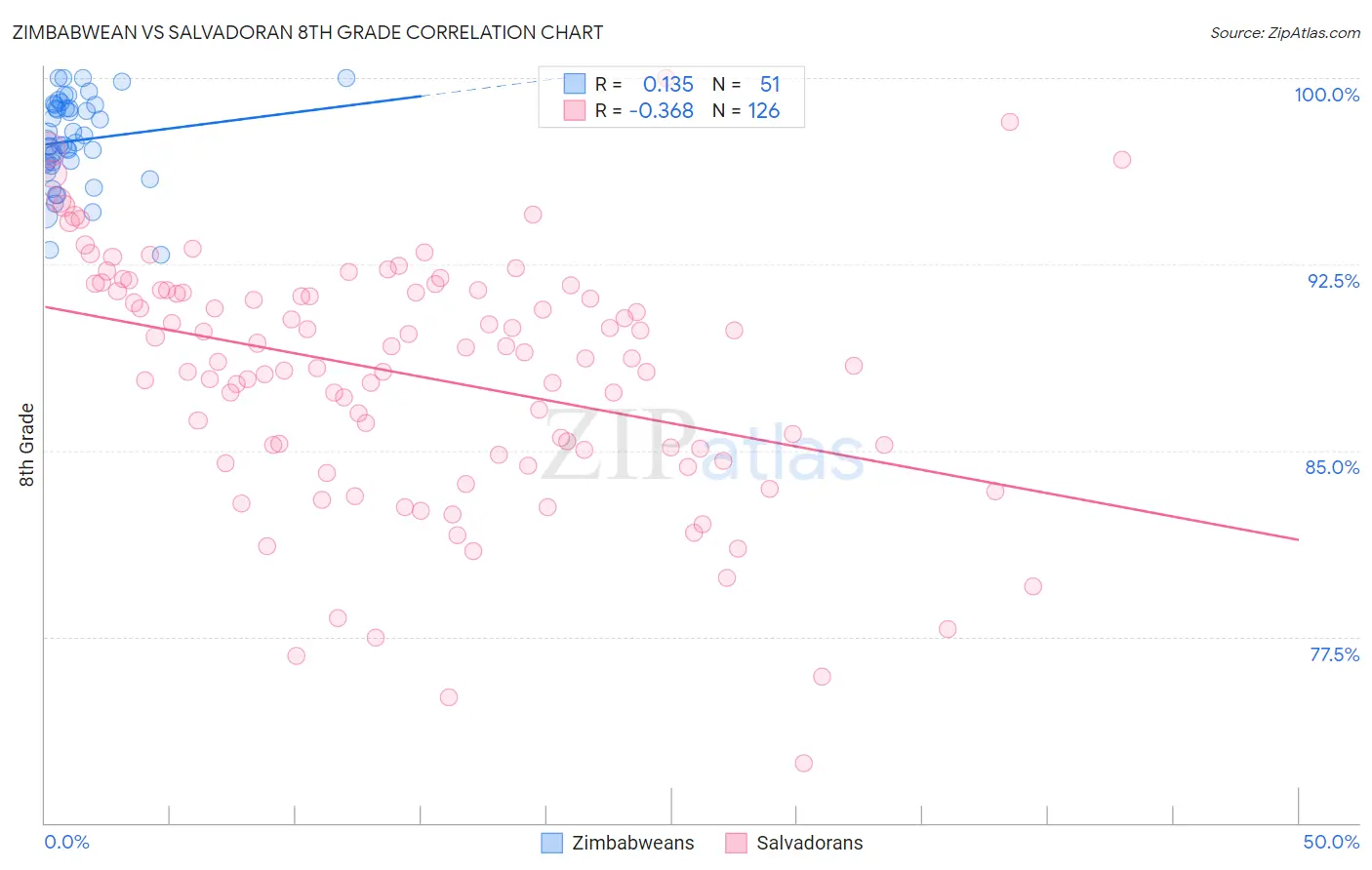
Task: Click the 92.5% y-axis tick label
Action: pyautogui.click(x=1333, y=281)
